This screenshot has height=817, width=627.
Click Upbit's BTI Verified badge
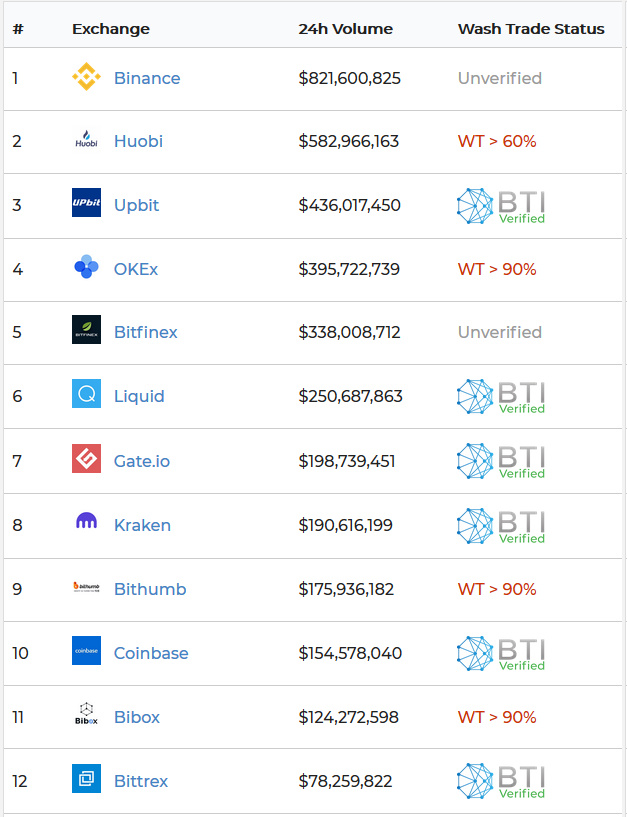click(x=501, y=205)
